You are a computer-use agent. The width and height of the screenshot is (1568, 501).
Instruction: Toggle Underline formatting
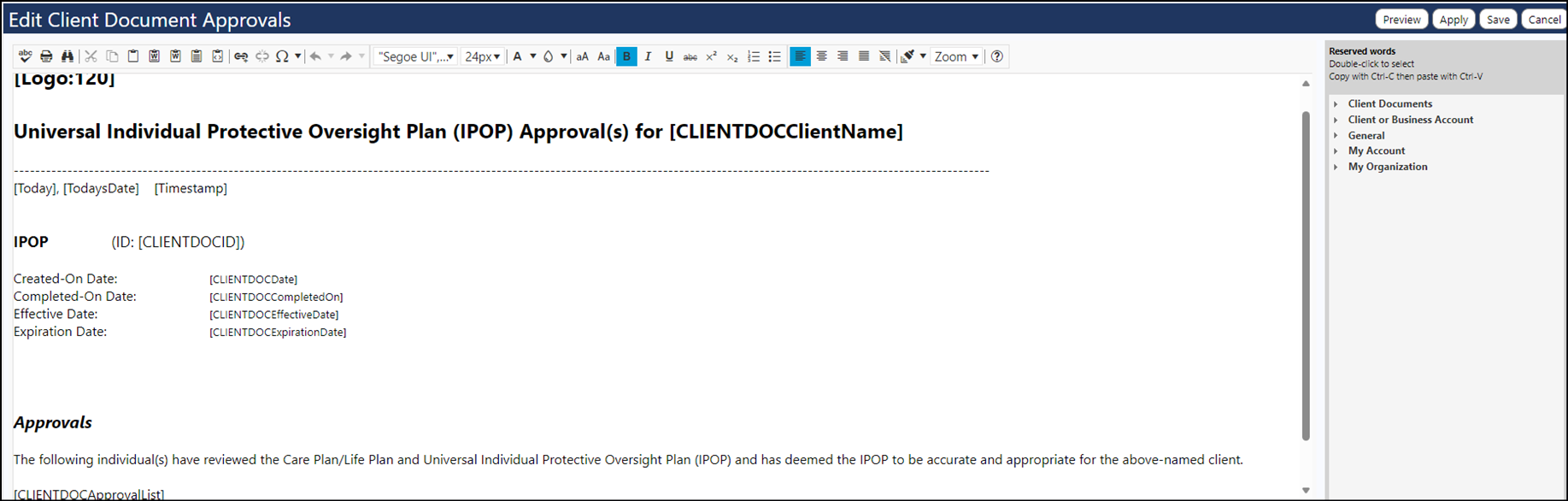coord(669,56)
